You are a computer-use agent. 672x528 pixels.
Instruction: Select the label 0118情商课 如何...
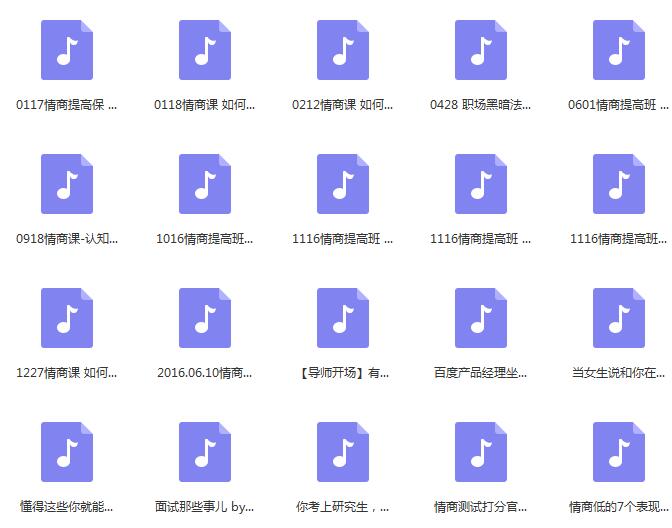(x=204, y=105)
